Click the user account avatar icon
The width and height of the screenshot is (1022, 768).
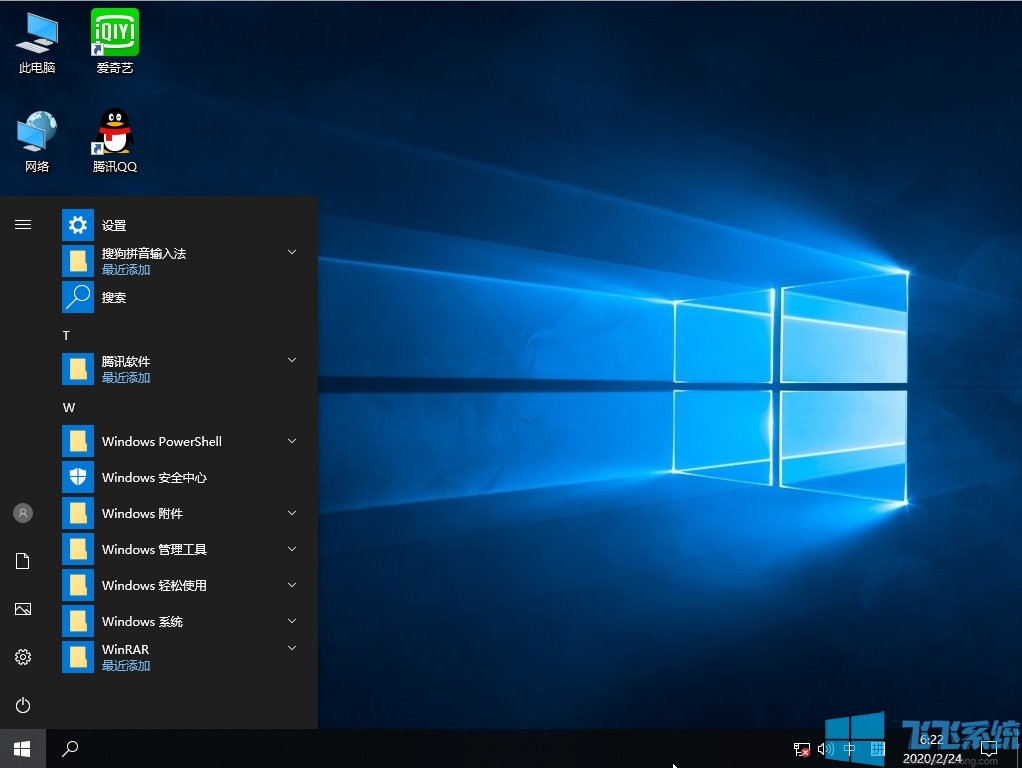[23, 513]
